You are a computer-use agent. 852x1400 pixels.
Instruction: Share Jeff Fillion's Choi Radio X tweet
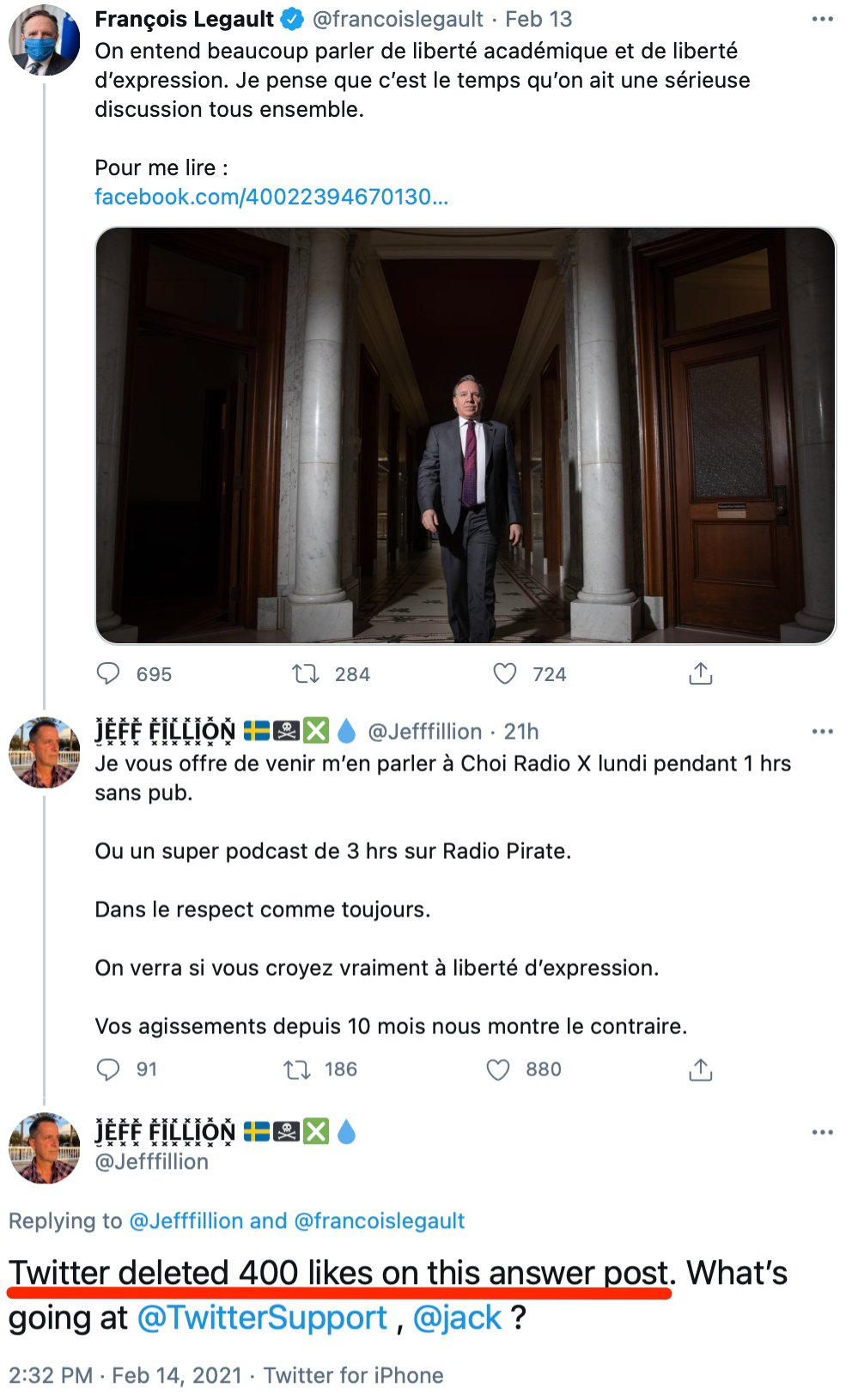click(701, 1069)
